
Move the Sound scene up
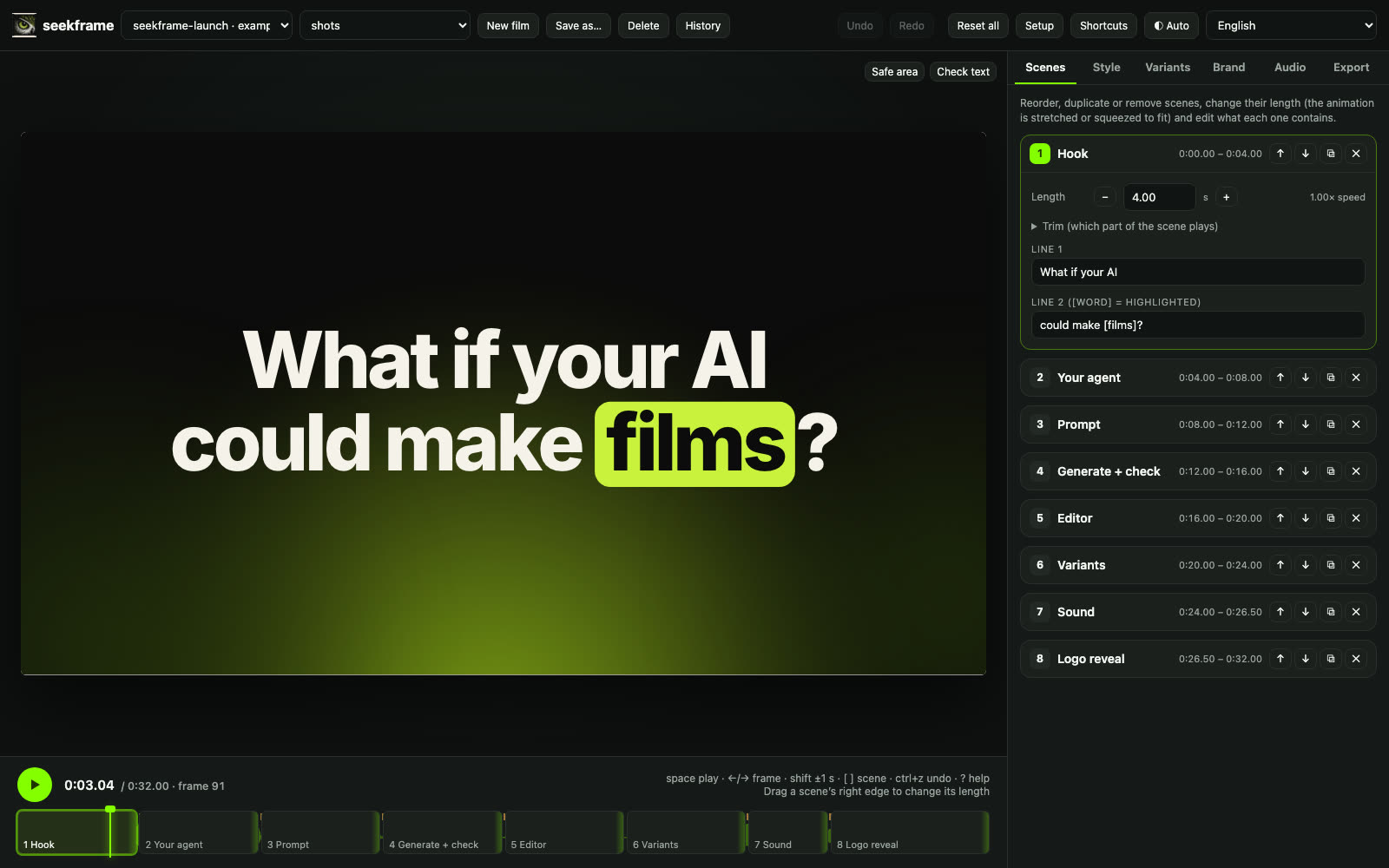(x=1280, y=612)
